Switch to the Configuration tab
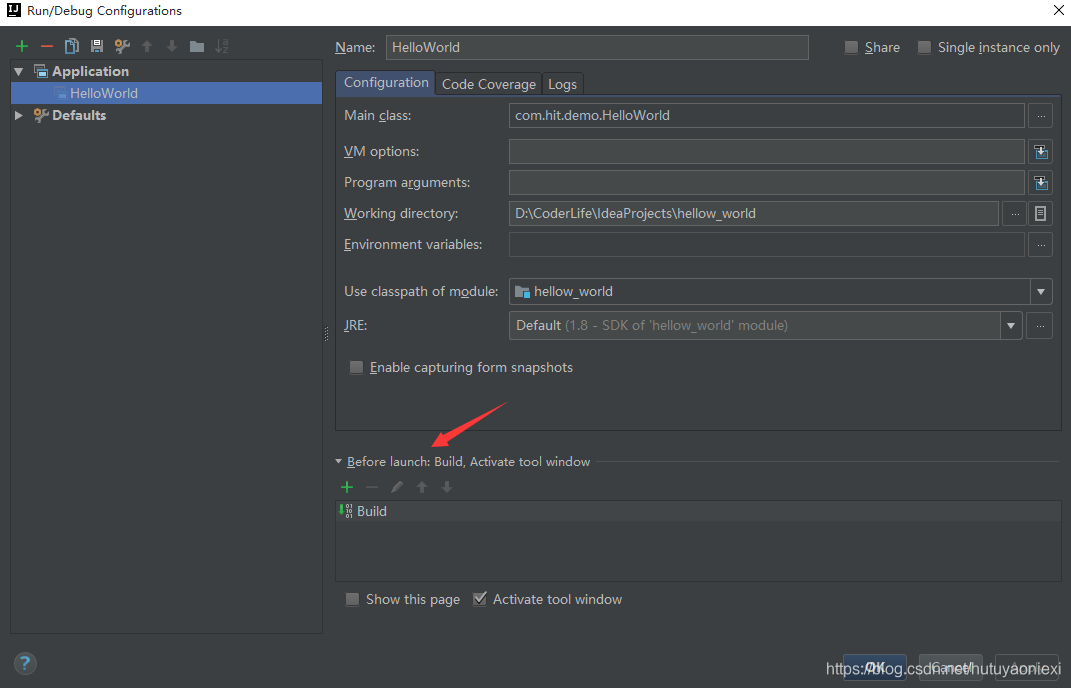 tap(386, 83)
